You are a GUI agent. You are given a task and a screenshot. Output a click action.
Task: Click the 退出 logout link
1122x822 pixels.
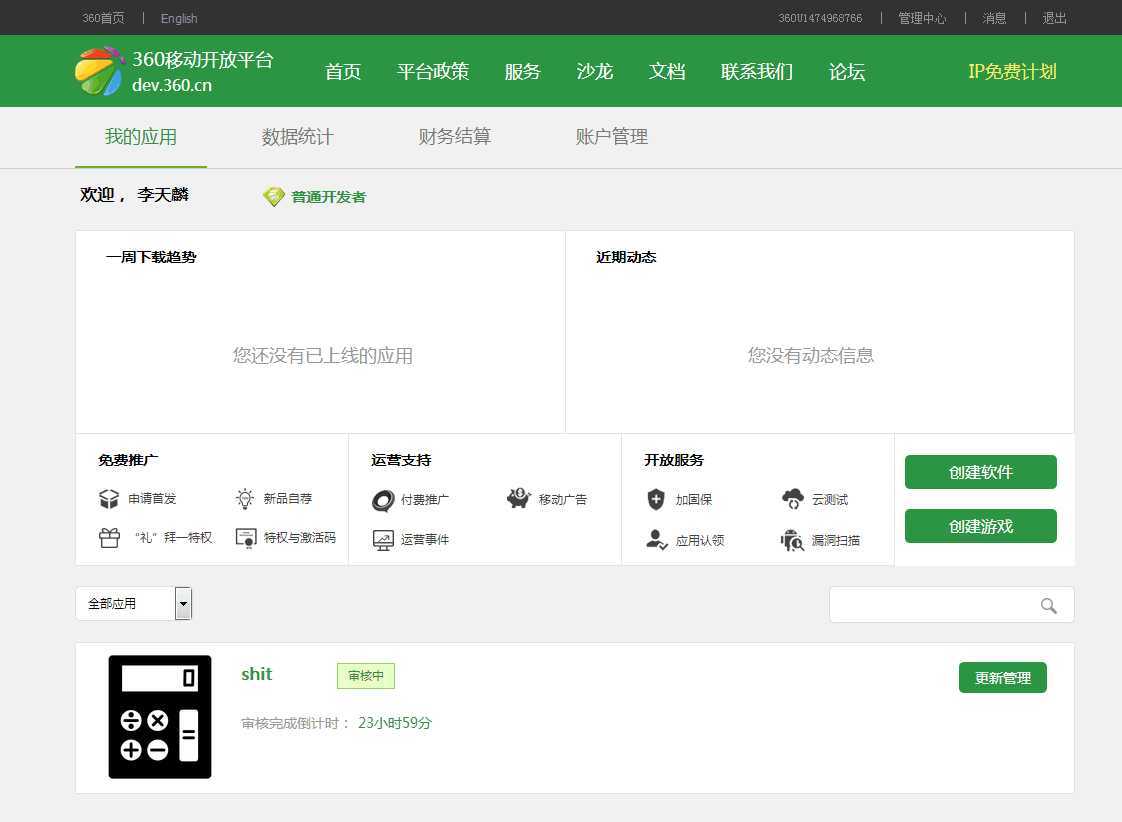pyautogui.click(x=1055, y=18)
